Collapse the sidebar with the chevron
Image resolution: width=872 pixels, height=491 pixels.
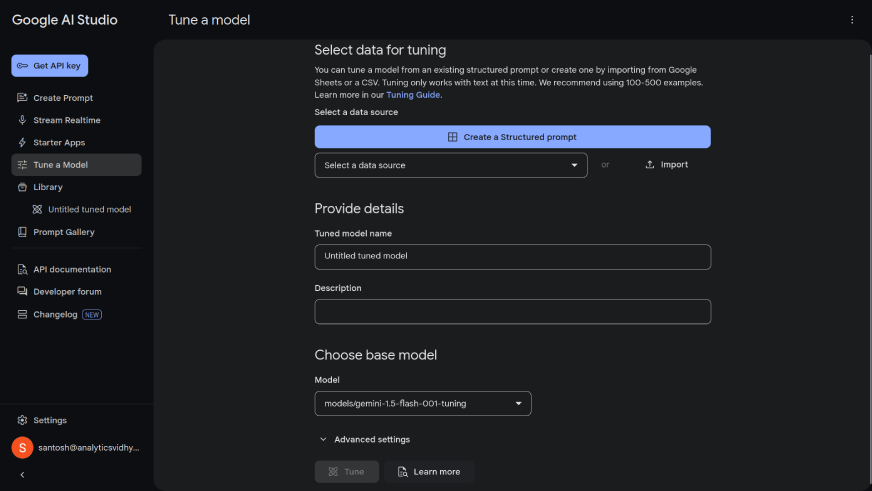pos(22,475)
